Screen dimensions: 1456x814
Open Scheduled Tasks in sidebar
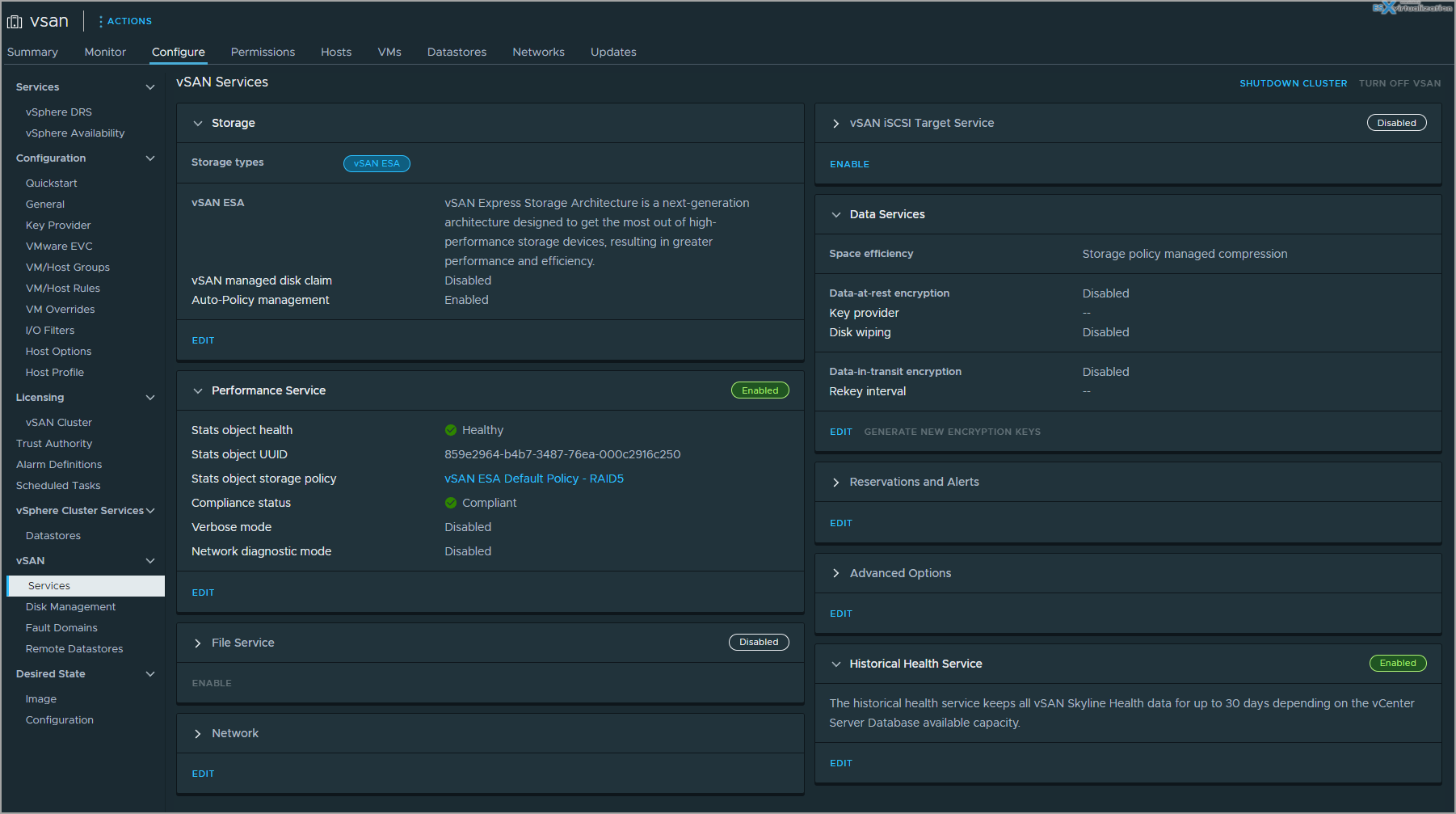58,486
